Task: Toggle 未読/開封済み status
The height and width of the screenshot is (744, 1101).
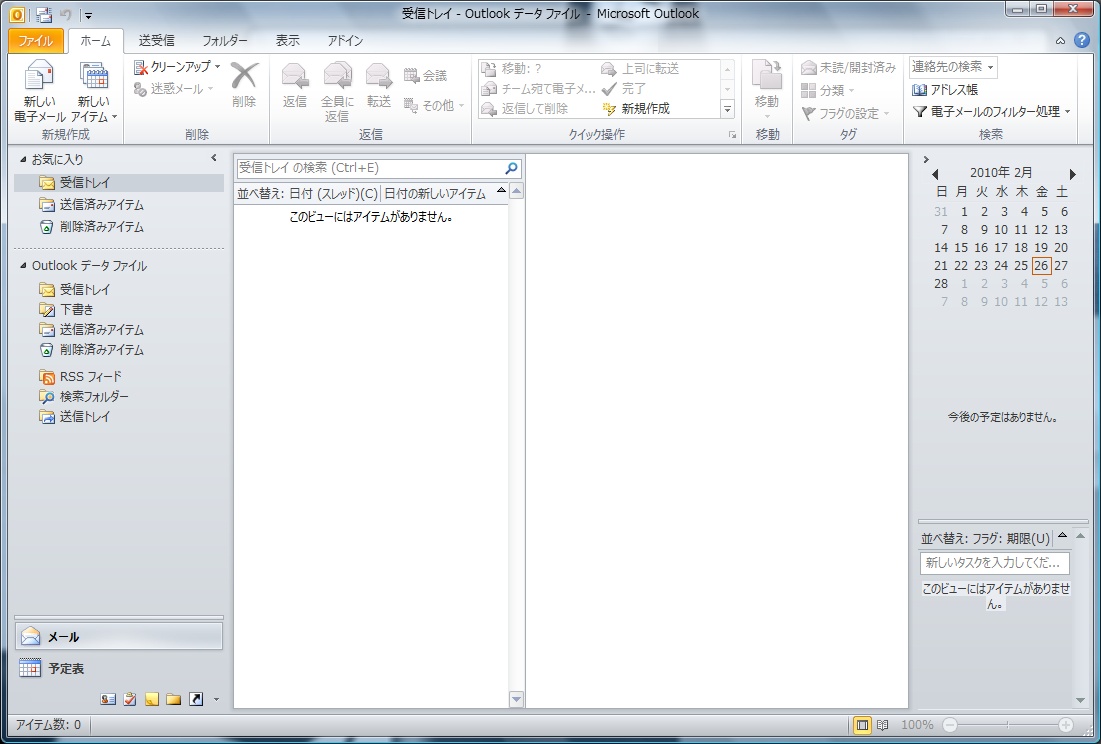Action: click(x=848, y=68)
